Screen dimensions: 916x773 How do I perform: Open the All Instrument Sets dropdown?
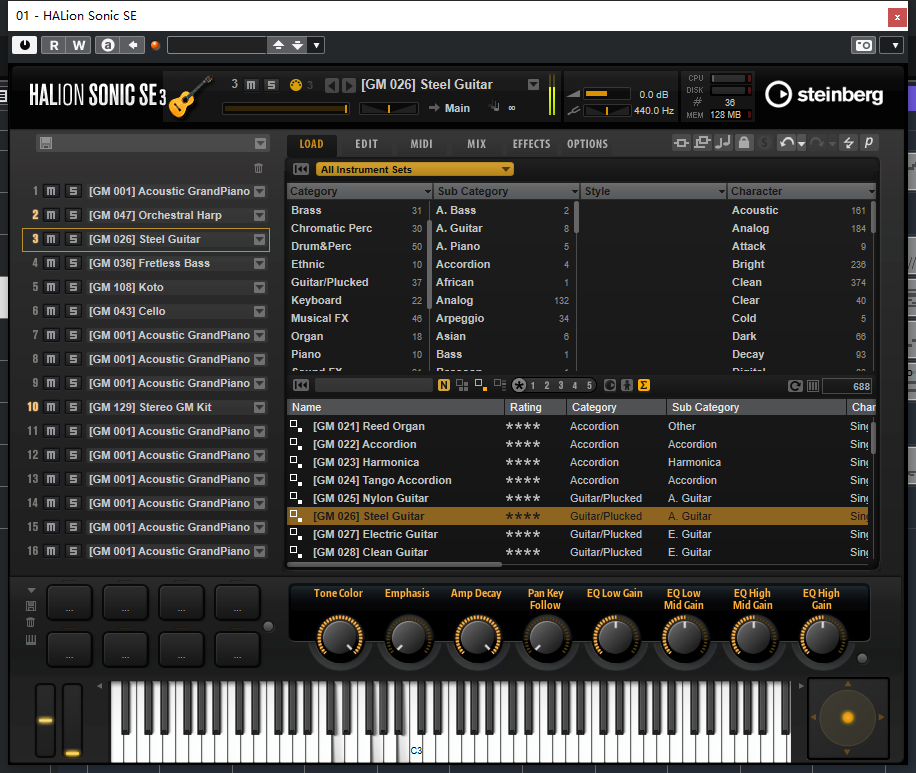coord(414,169)
